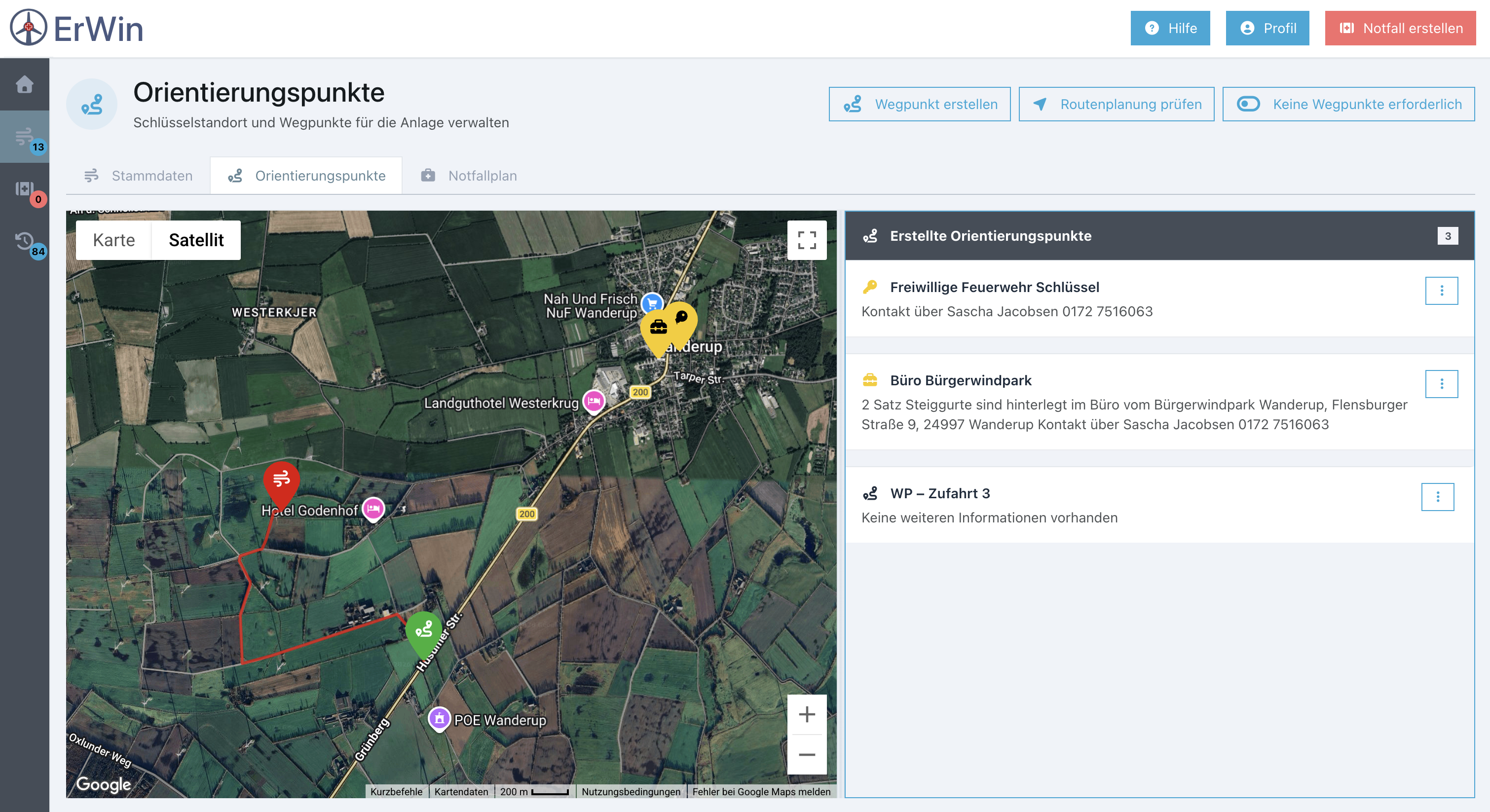Click Wegpunkt erstellen button
The height and width of the screenshot is (812, 1490).
[920, 104]
